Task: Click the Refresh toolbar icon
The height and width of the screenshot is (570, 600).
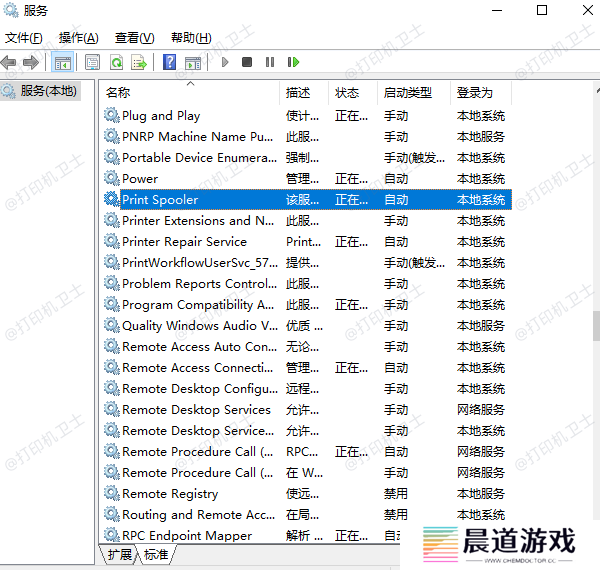Action: tap(116, 62)
